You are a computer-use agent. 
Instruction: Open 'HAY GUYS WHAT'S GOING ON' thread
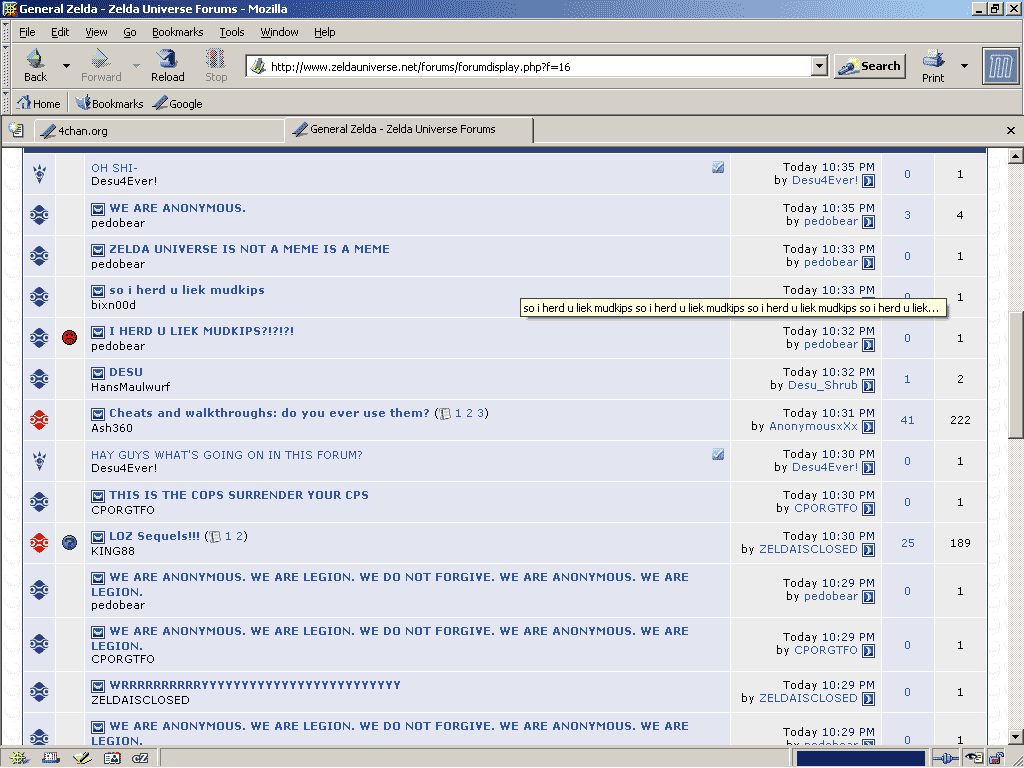227,455
